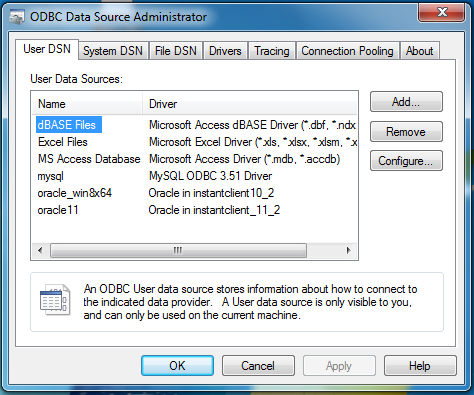Click Microsoft Access Driver (*.mdb, *.accdb) cell
Viewport: 474px width, 395px height.
(x=244, y=159)
